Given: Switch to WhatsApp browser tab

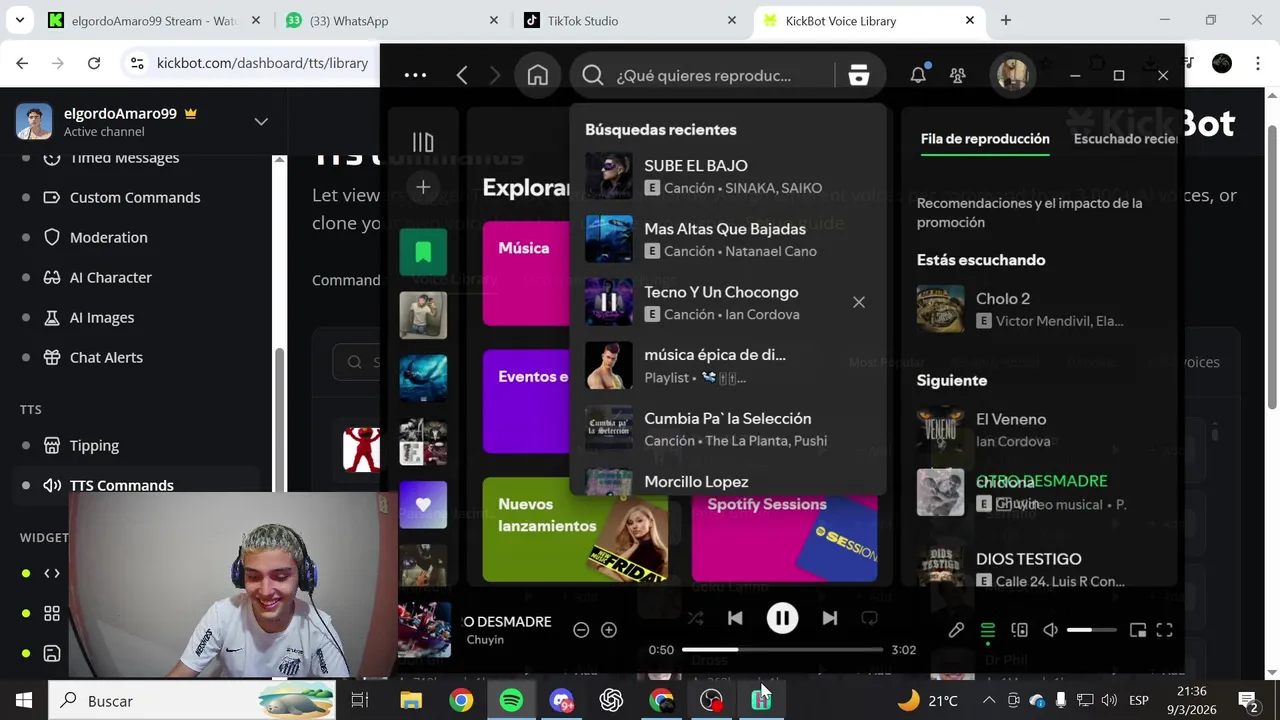Looking at the screenshot, I should (x=390, y=20).
